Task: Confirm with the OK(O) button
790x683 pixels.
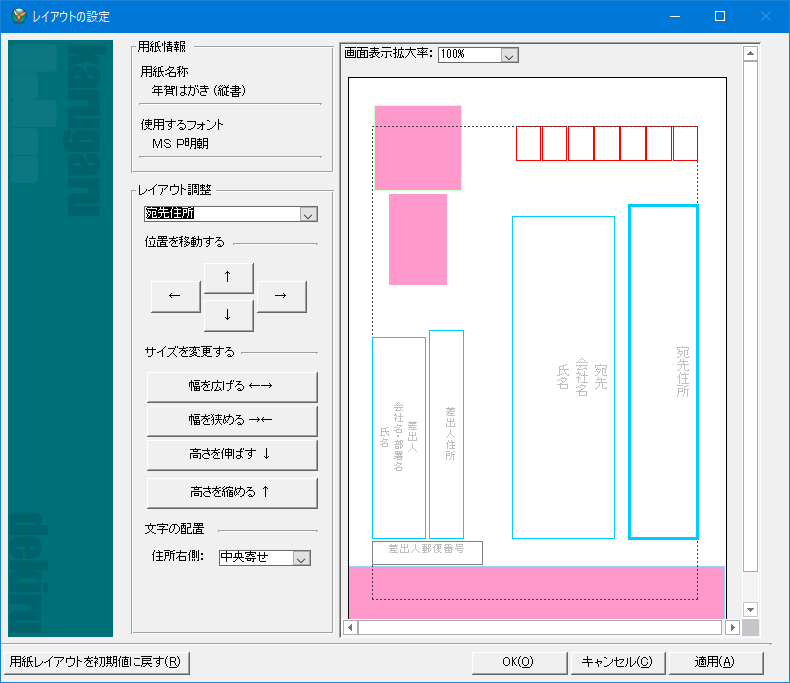Action: click(x=519, y=662)
